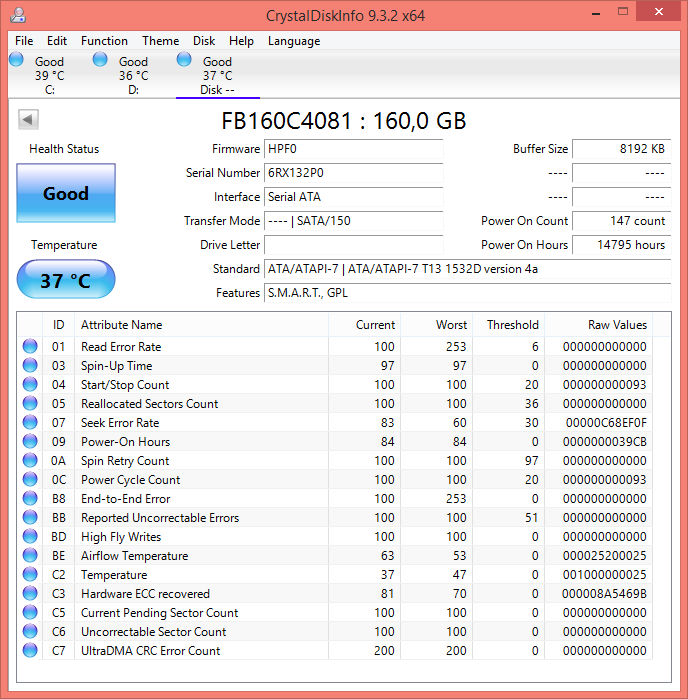Screen dimensions: 688x699
Task: Click the Spin Retry Count threshold value 97
Action: coord(531,461)
